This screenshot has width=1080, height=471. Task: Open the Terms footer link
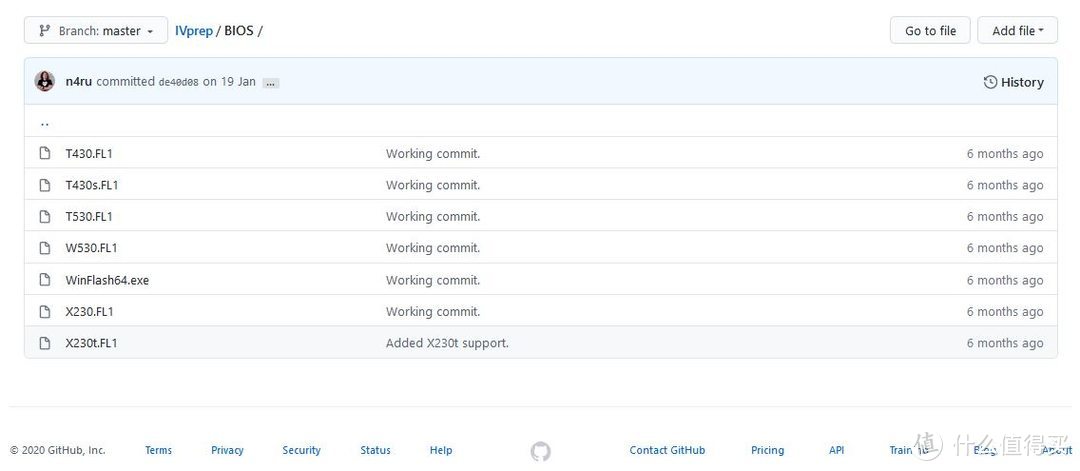[x=158, y=450]
